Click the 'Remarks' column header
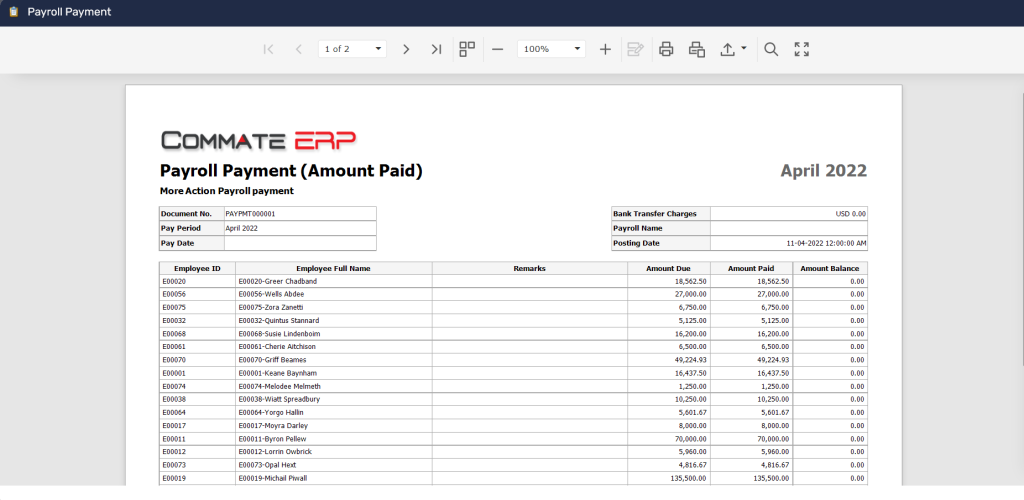Viewport: 1024px width, 500px height. pyautogui.click(x=530, y=268)
